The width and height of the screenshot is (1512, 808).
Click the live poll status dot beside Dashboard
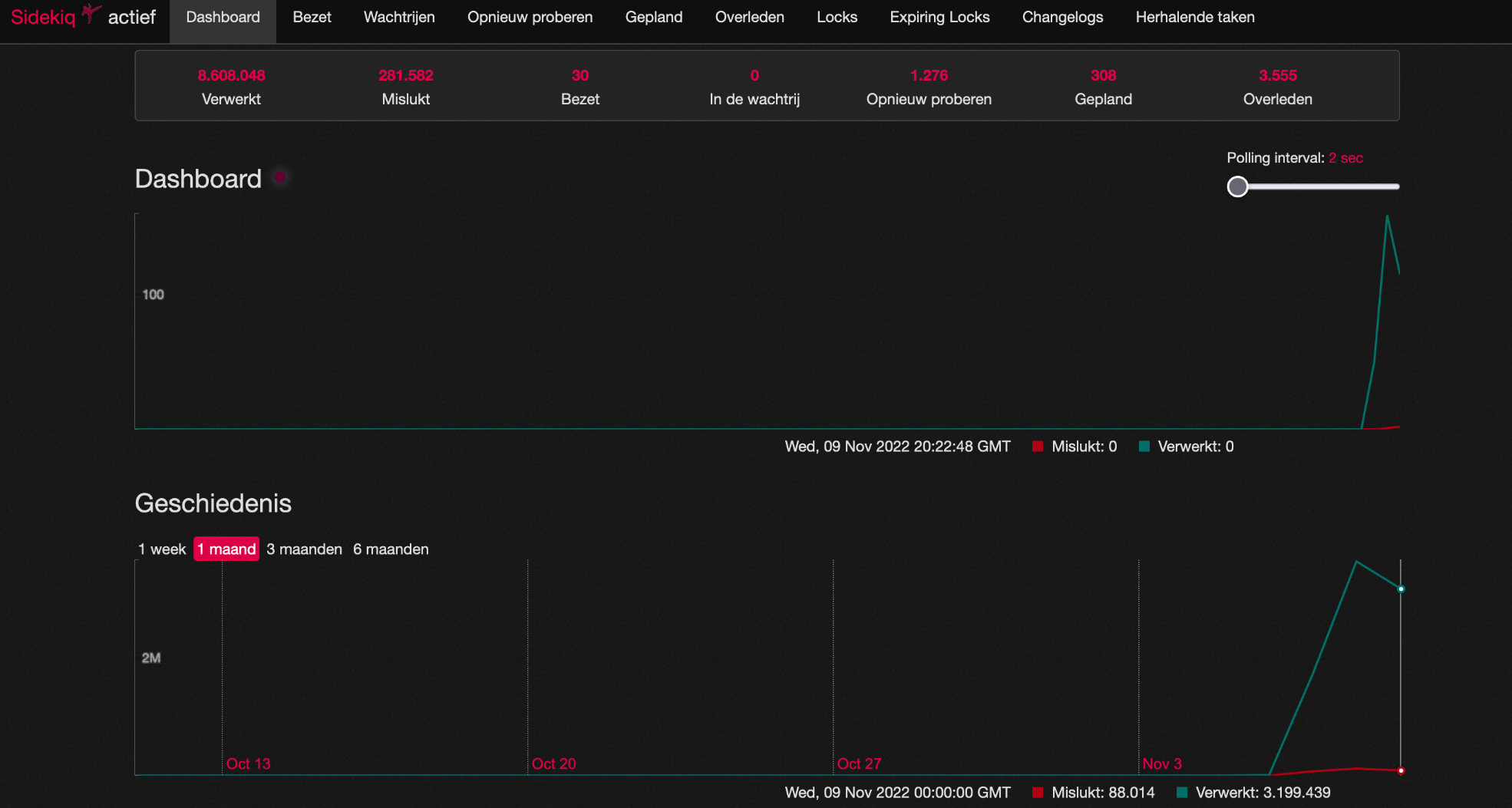[x=280, y=177]
